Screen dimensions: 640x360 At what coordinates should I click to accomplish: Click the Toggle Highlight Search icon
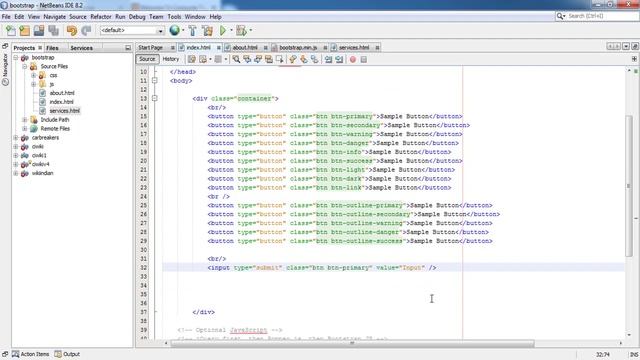pyautogui.click(x=269, y=59)
